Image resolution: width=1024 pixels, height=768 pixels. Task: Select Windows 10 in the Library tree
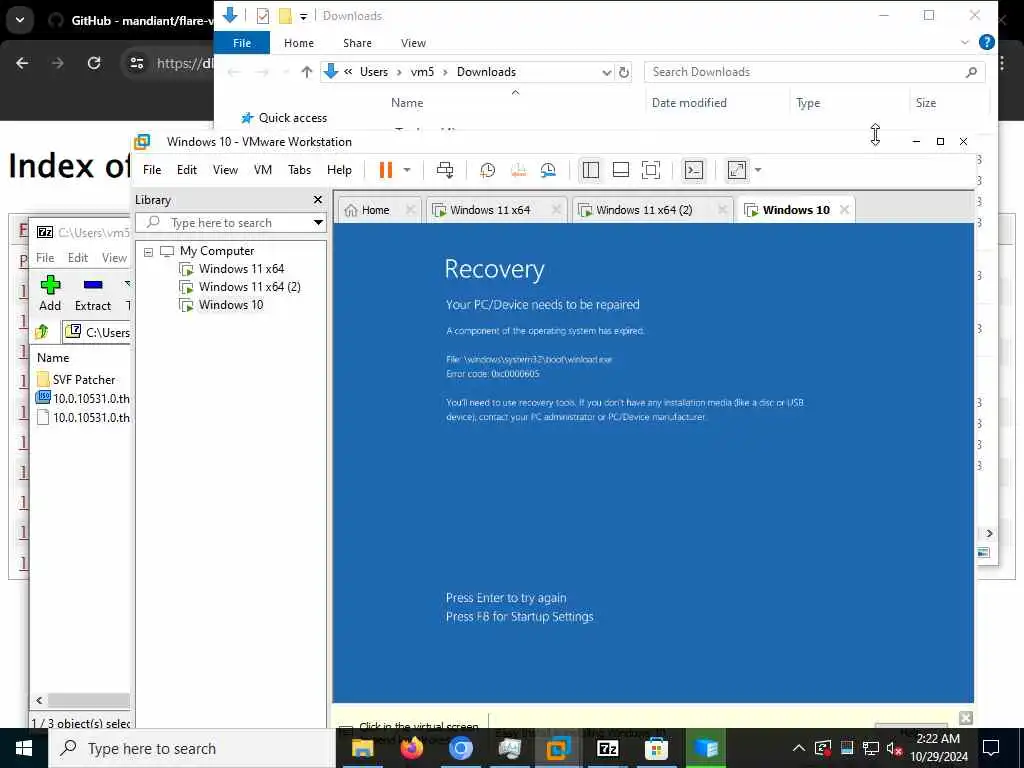coord(231,305)
